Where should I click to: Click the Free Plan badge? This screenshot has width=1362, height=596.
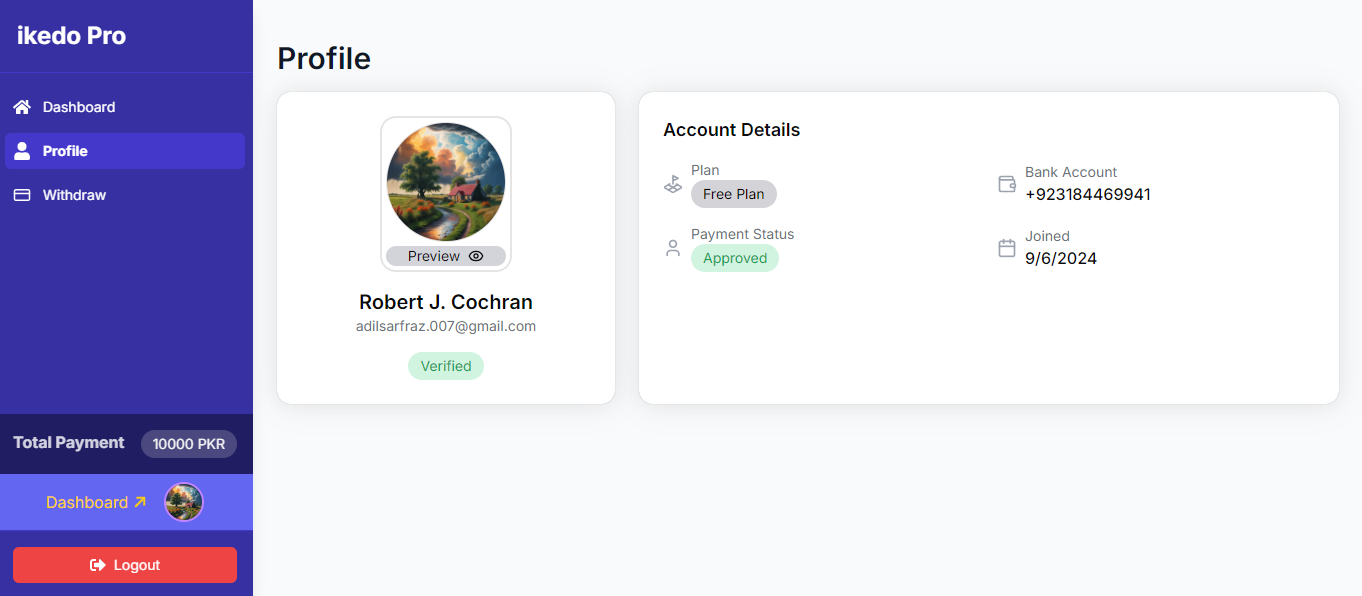pyautogui.click(x=734, y=194)
